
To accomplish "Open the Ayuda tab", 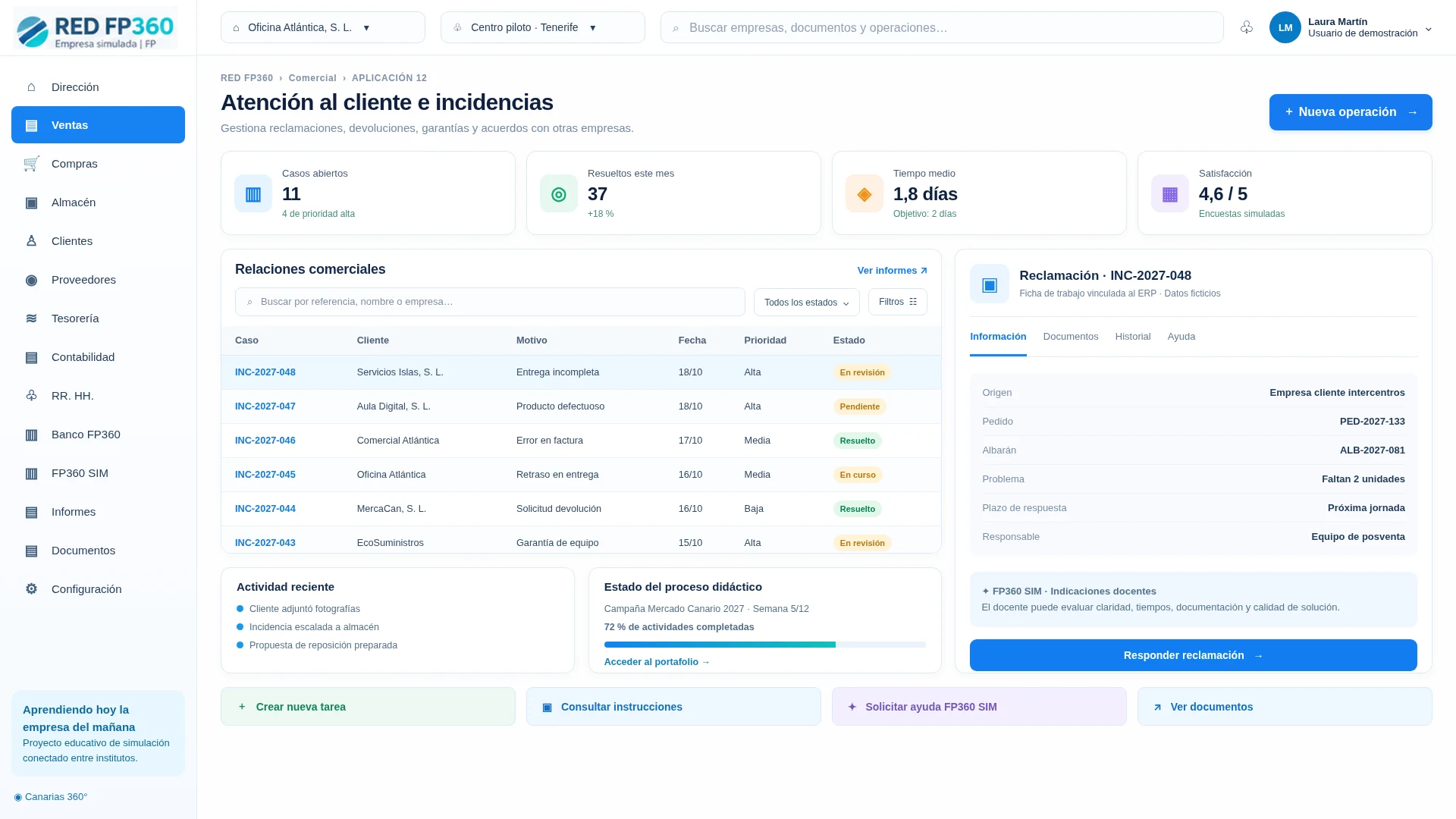I will tap(1181, 337).
